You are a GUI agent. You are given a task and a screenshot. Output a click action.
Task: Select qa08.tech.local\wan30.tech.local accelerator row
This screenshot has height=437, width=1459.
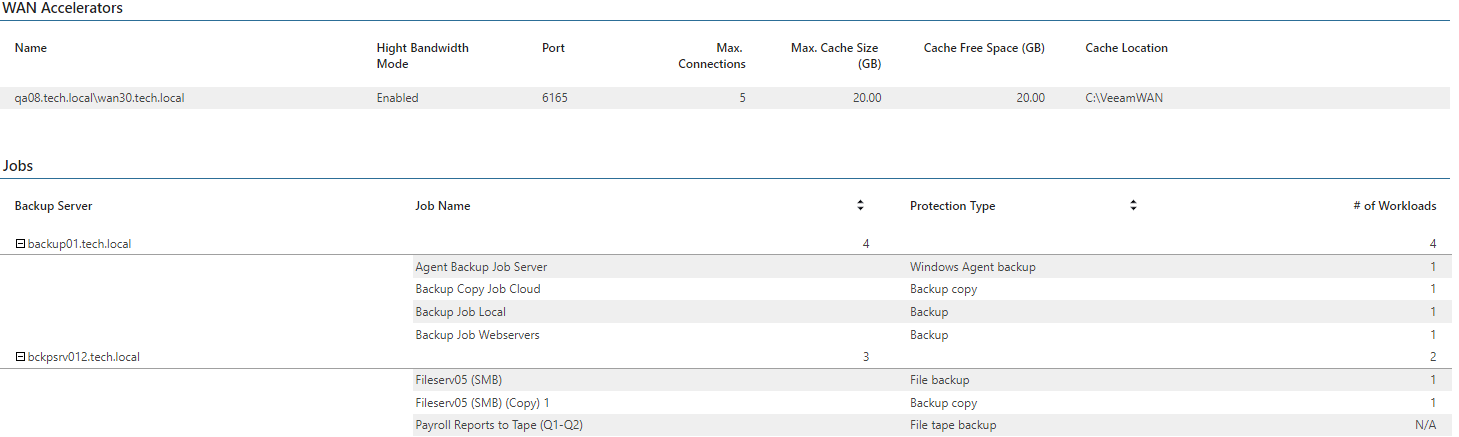coord(725,98)
